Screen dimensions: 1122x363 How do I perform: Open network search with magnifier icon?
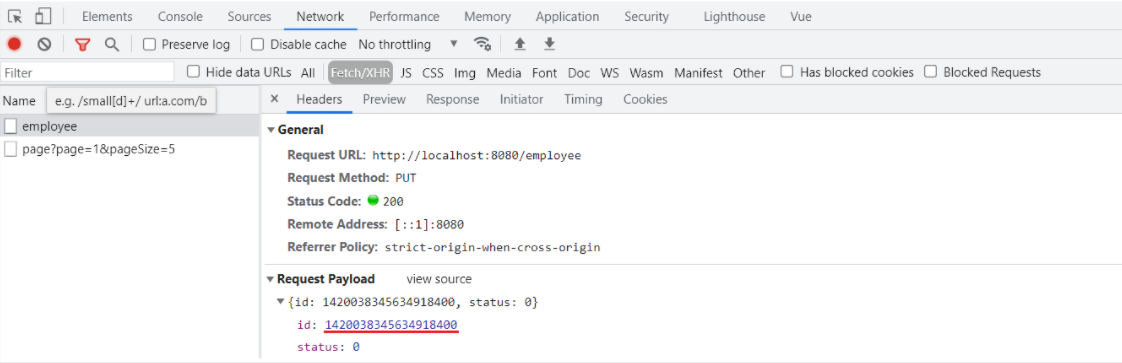pyautogui.click(x=112, y=44)
